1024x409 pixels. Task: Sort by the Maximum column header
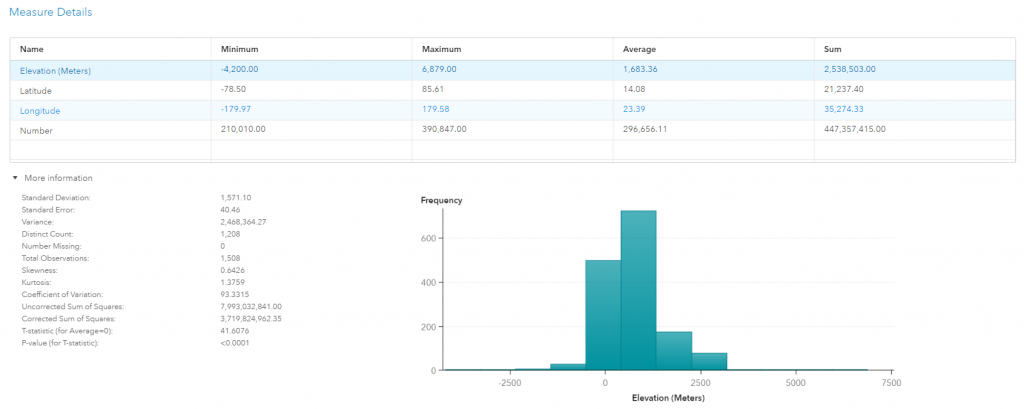click(x=440, y=49)
